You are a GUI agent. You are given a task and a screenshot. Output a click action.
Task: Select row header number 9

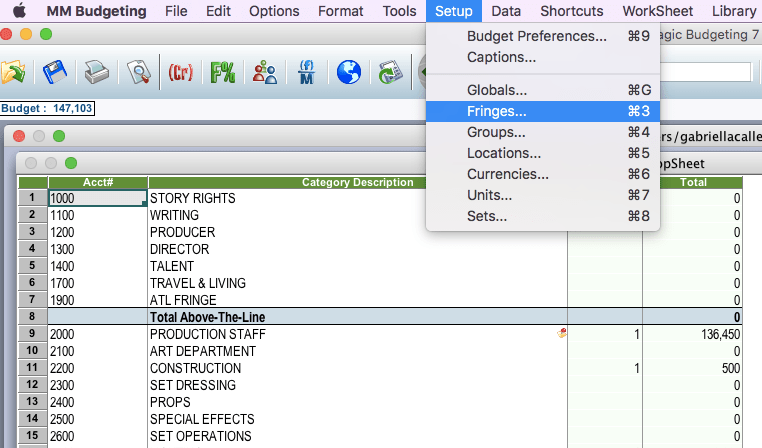(32, 334)
